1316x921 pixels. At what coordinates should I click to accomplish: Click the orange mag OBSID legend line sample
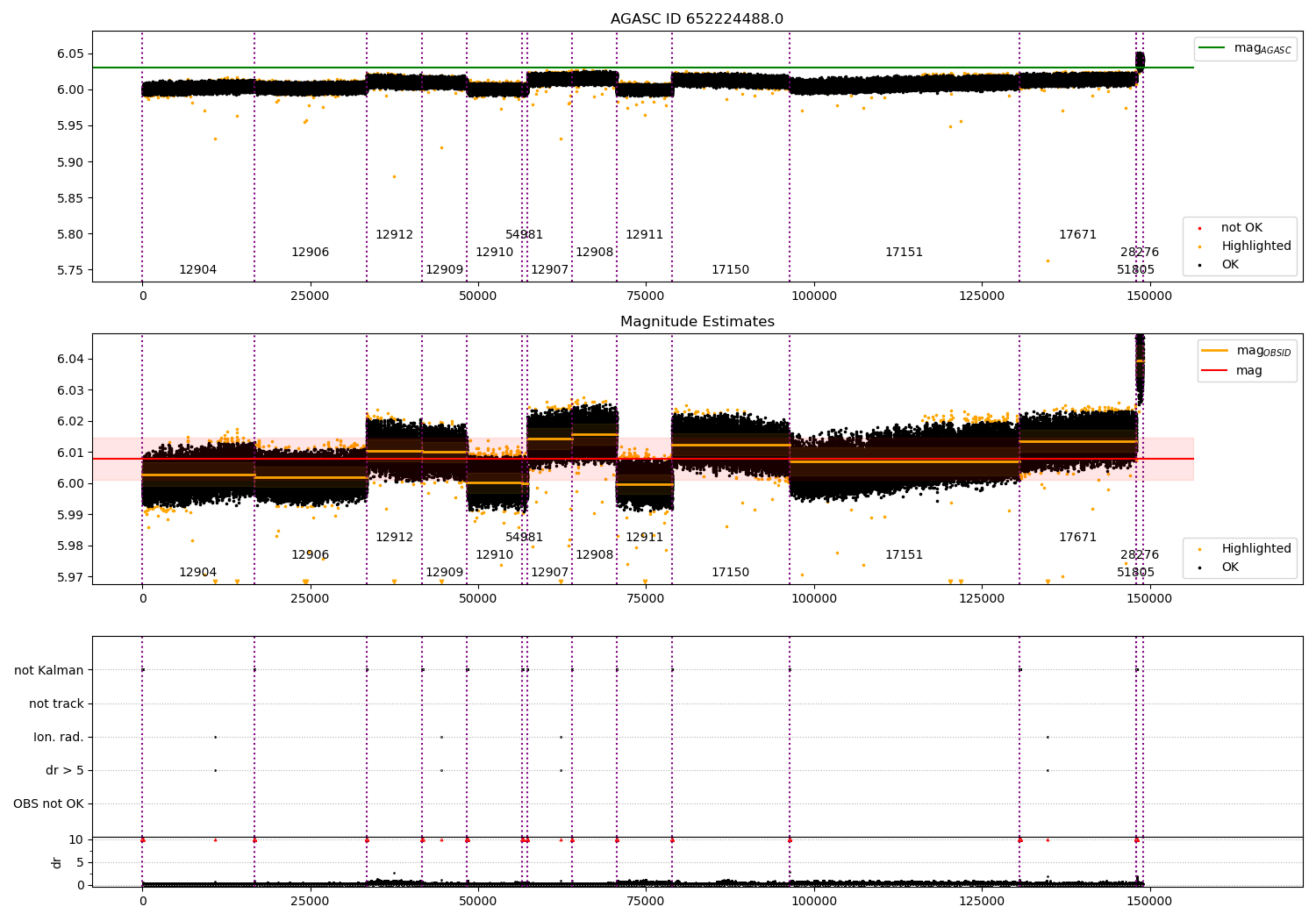[x=1215, y=351]
